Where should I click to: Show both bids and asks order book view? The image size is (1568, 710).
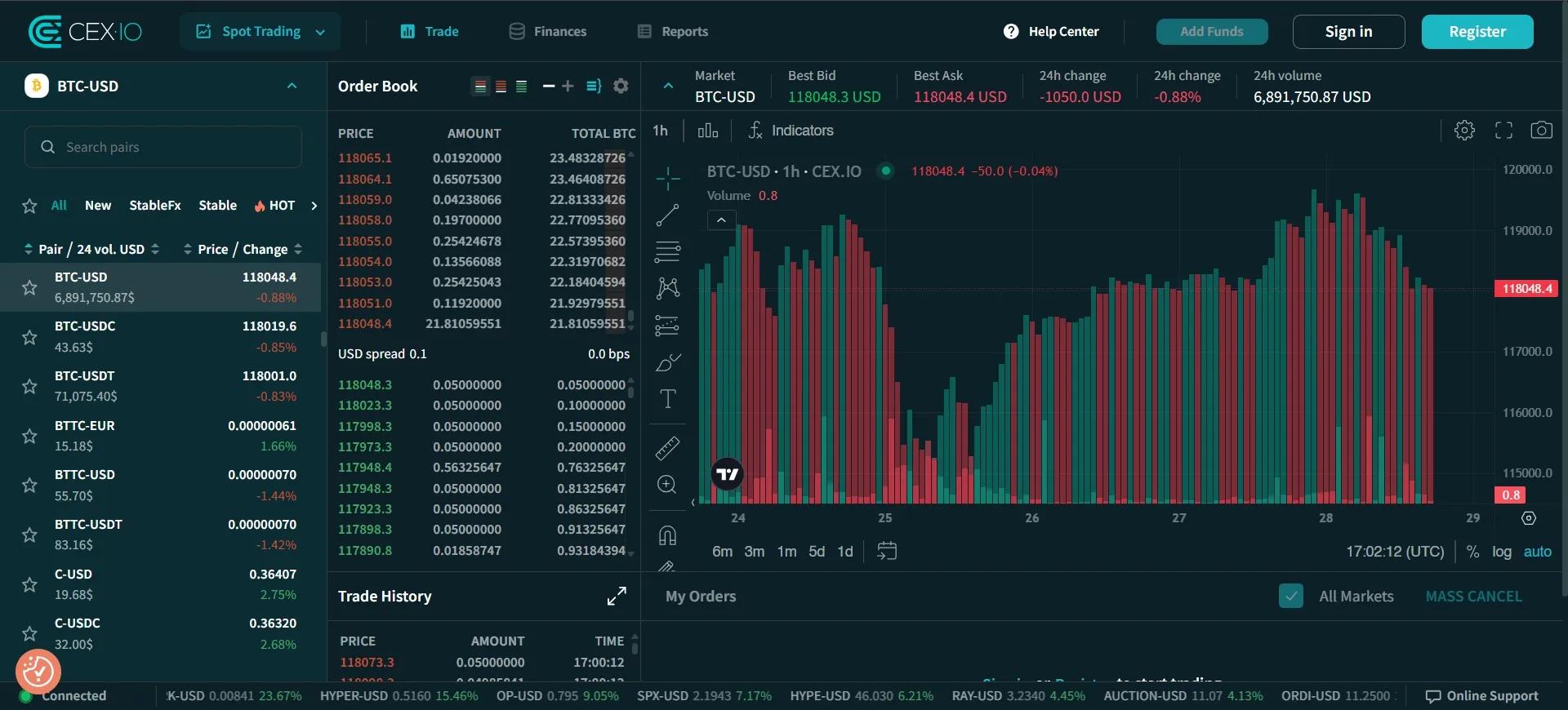pos(480,87)
